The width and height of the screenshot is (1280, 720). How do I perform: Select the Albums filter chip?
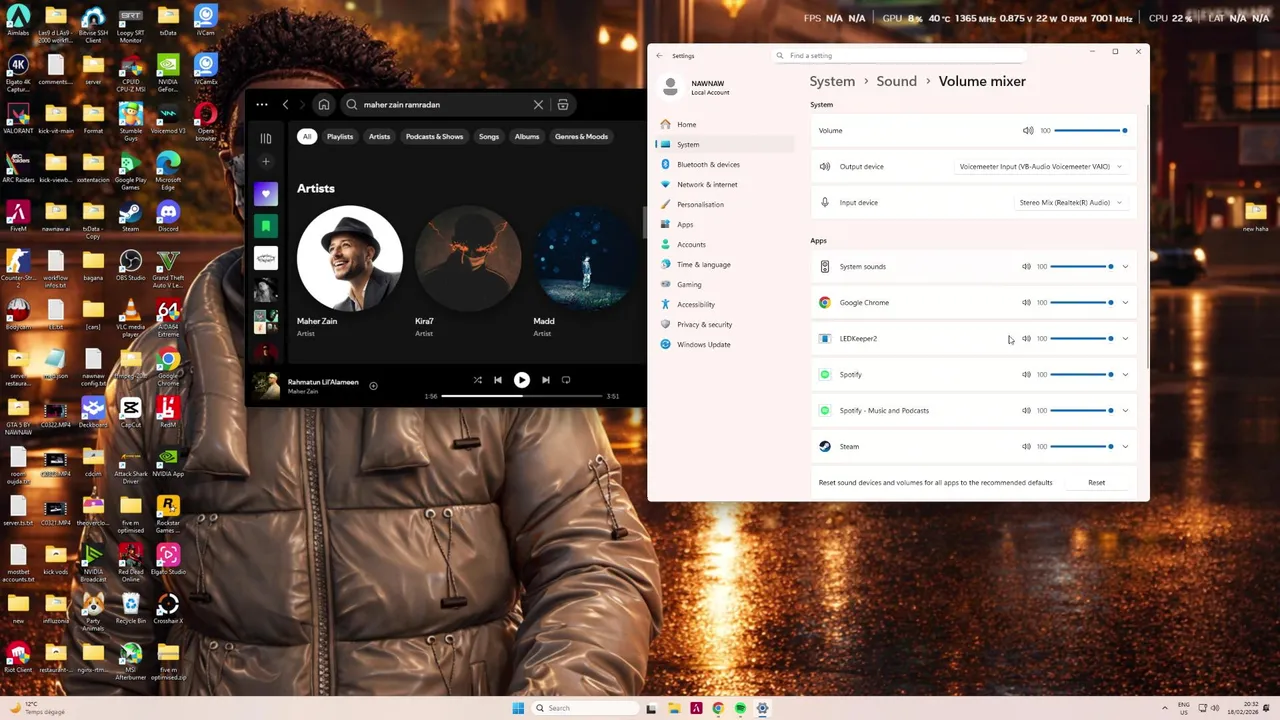tap(527, 137)
